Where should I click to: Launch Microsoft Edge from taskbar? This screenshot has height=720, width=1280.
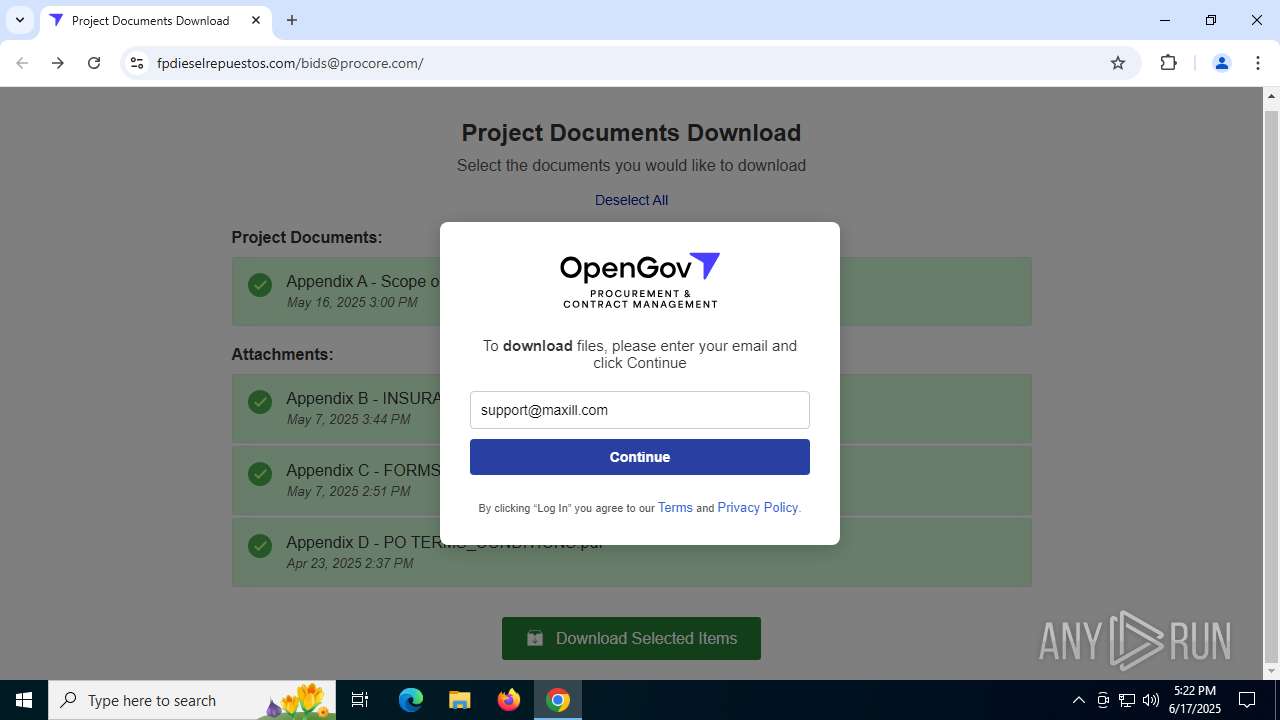411,700
